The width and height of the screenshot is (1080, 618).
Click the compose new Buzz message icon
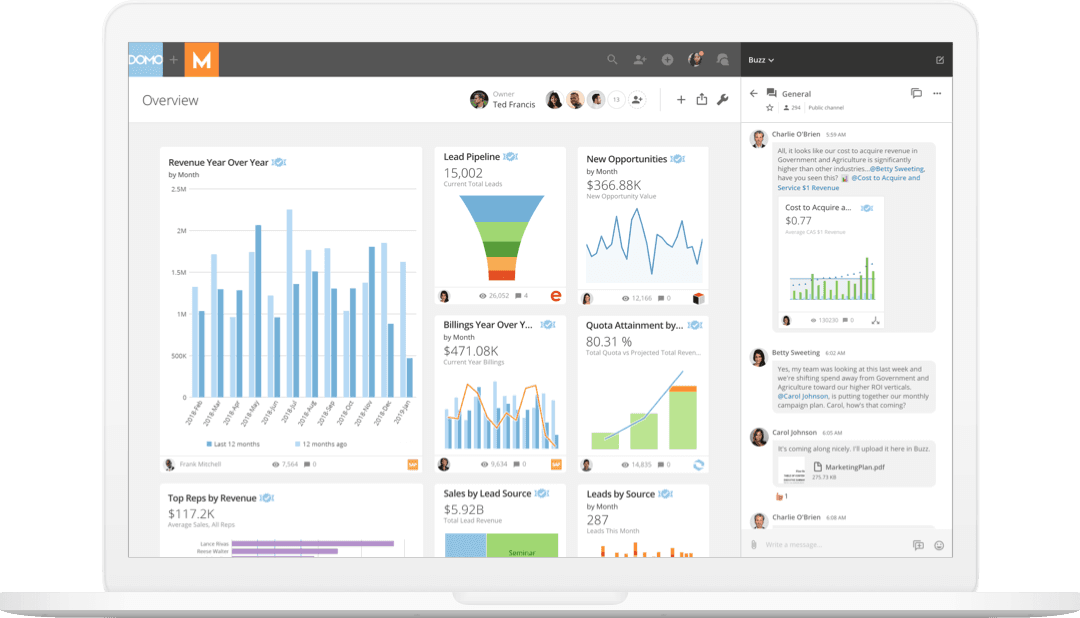click(x=939, y=60)
